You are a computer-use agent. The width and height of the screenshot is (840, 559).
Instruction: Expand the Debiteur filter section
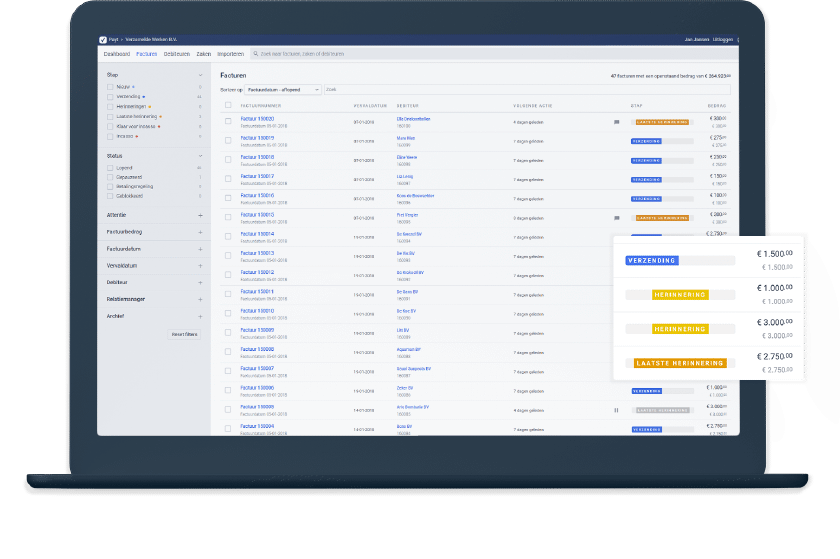coord(200,282)
